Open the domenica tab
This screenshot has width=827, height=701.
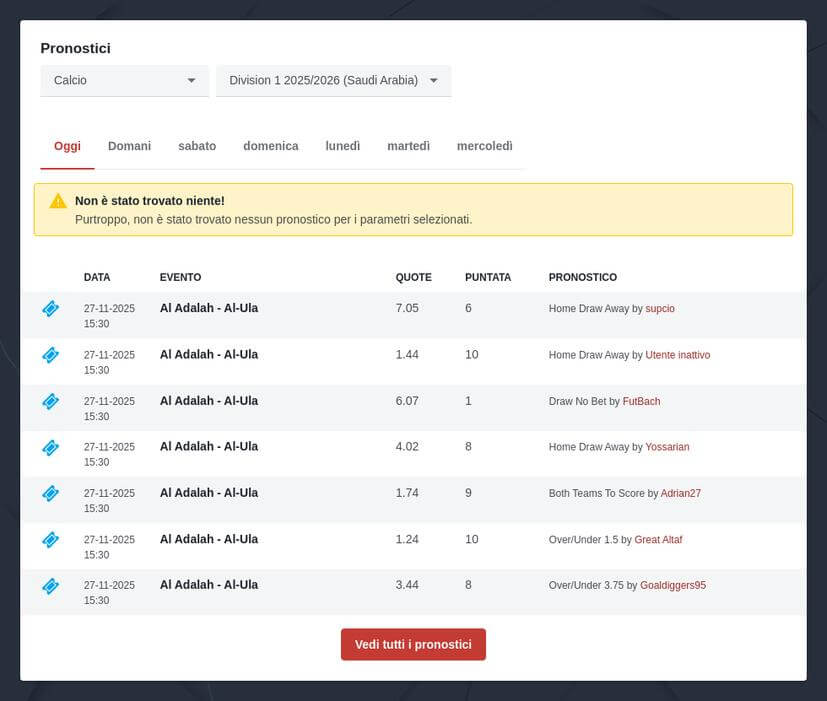270,146
